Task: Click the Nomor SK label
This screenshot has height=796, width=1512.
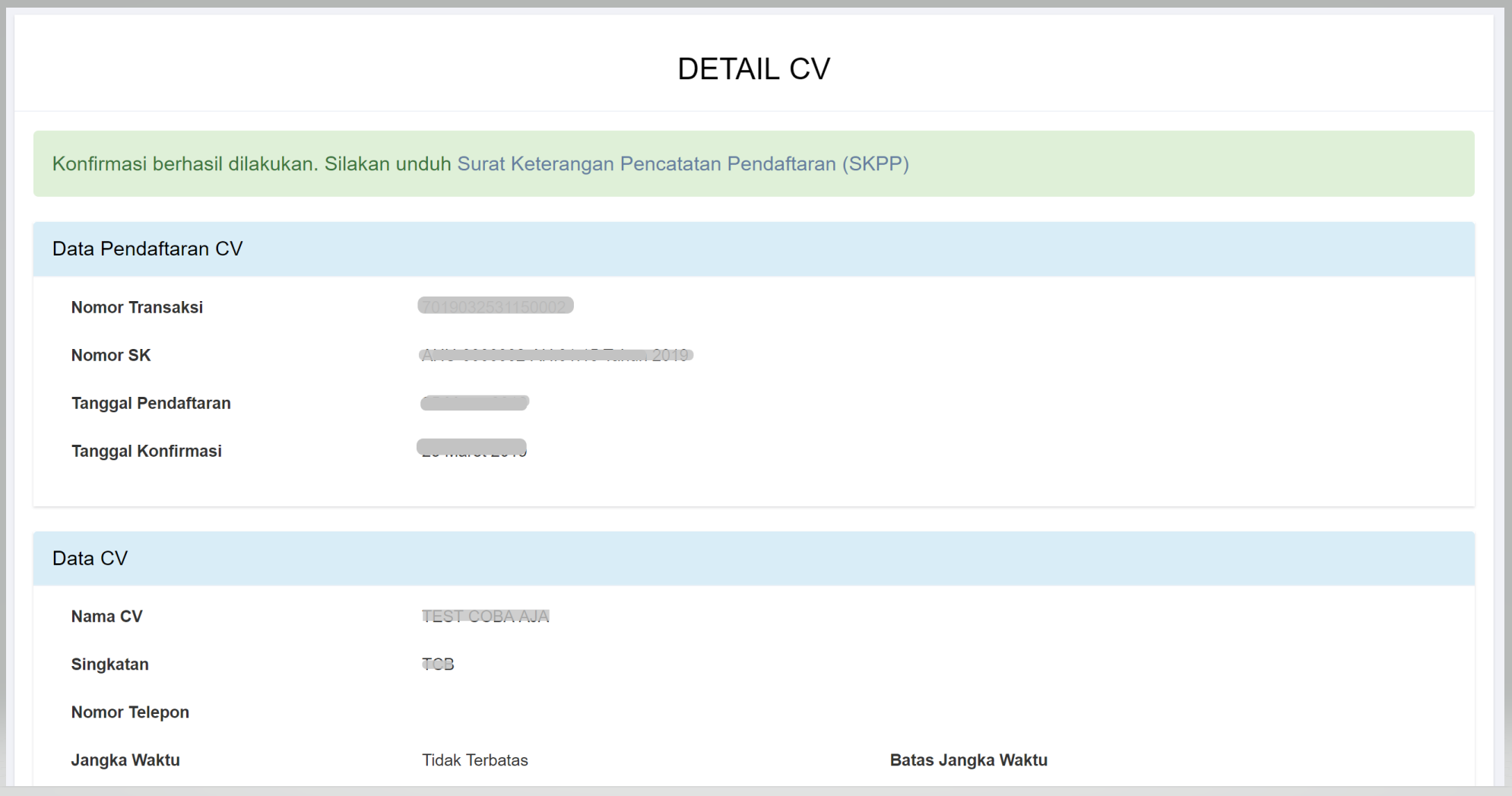Action: (x=111, y=356)
